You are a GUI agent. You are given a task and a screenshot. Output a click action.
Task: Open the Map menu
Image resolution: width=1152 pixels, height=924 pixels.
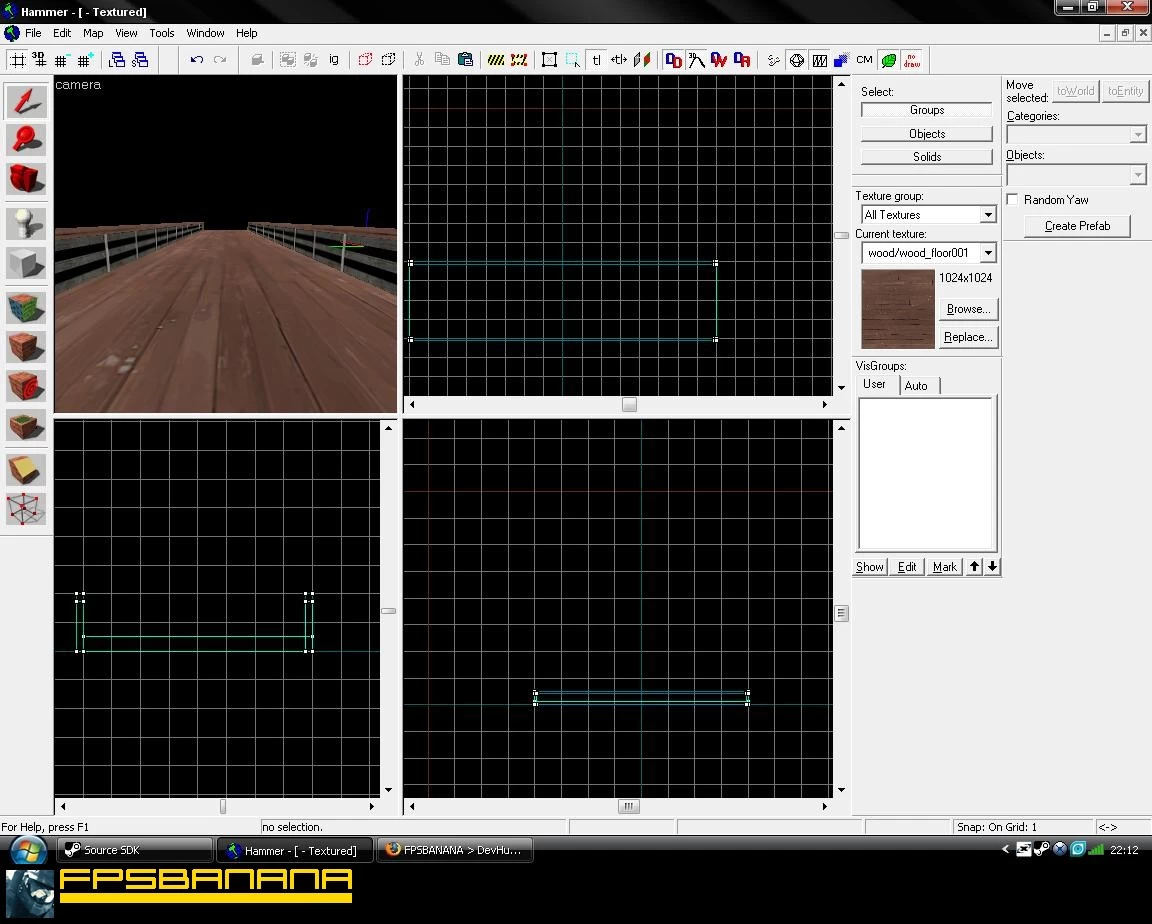pyautogui.click(x=93, y=33)
